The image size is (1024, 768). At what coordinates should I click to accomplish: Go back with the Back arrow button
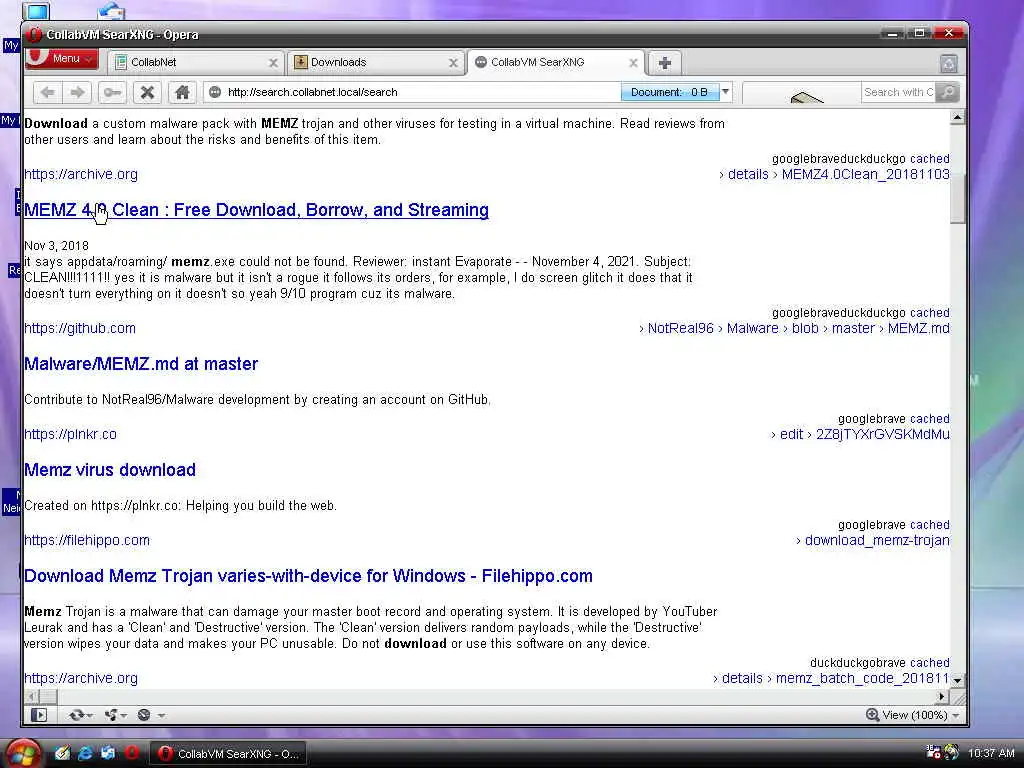48,92
